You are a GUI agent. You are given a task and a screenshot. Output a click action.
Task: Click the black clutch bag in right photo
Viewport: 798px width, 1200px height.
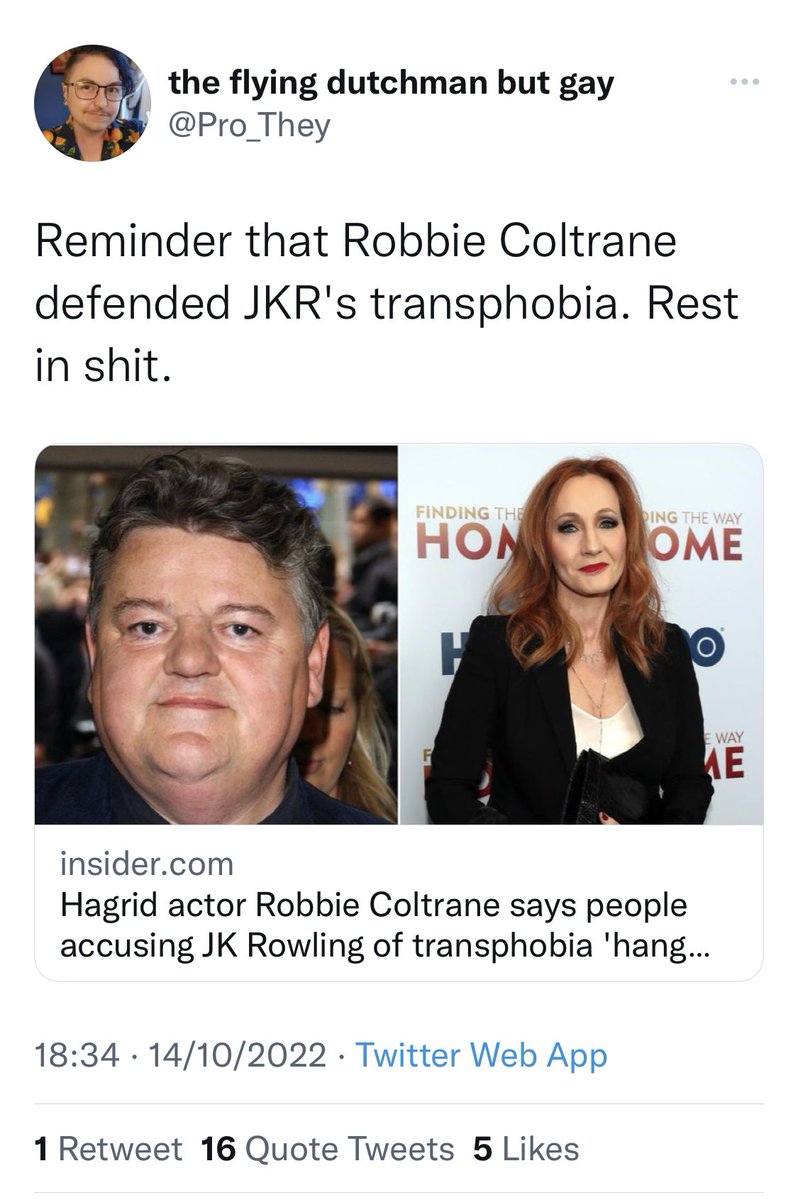[599, 786]
